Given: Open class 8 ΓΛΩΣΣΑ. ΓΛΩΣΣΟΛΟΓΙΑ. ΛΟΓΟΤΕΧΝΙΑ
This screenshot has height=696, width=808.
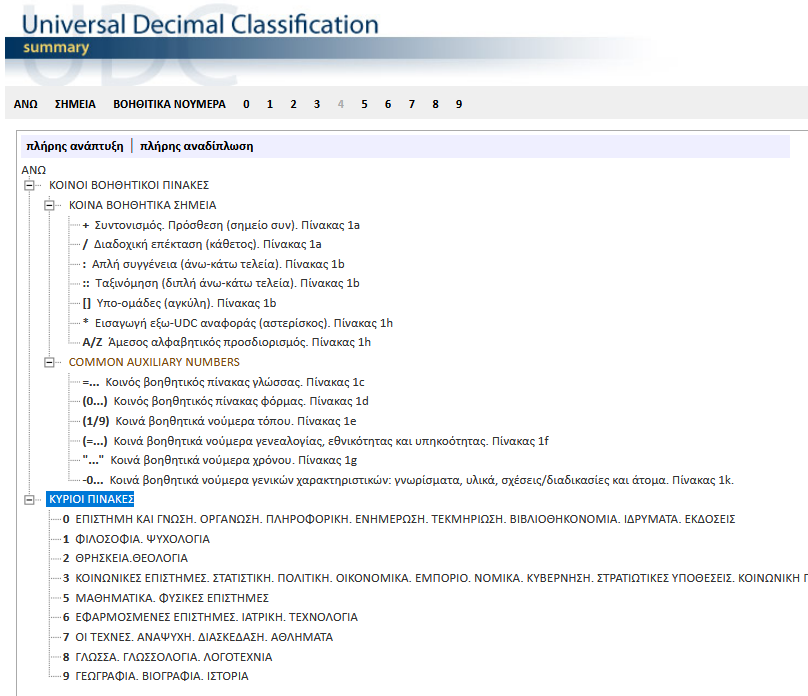Looking at the screenshot, I should click(x=167, y=657).
